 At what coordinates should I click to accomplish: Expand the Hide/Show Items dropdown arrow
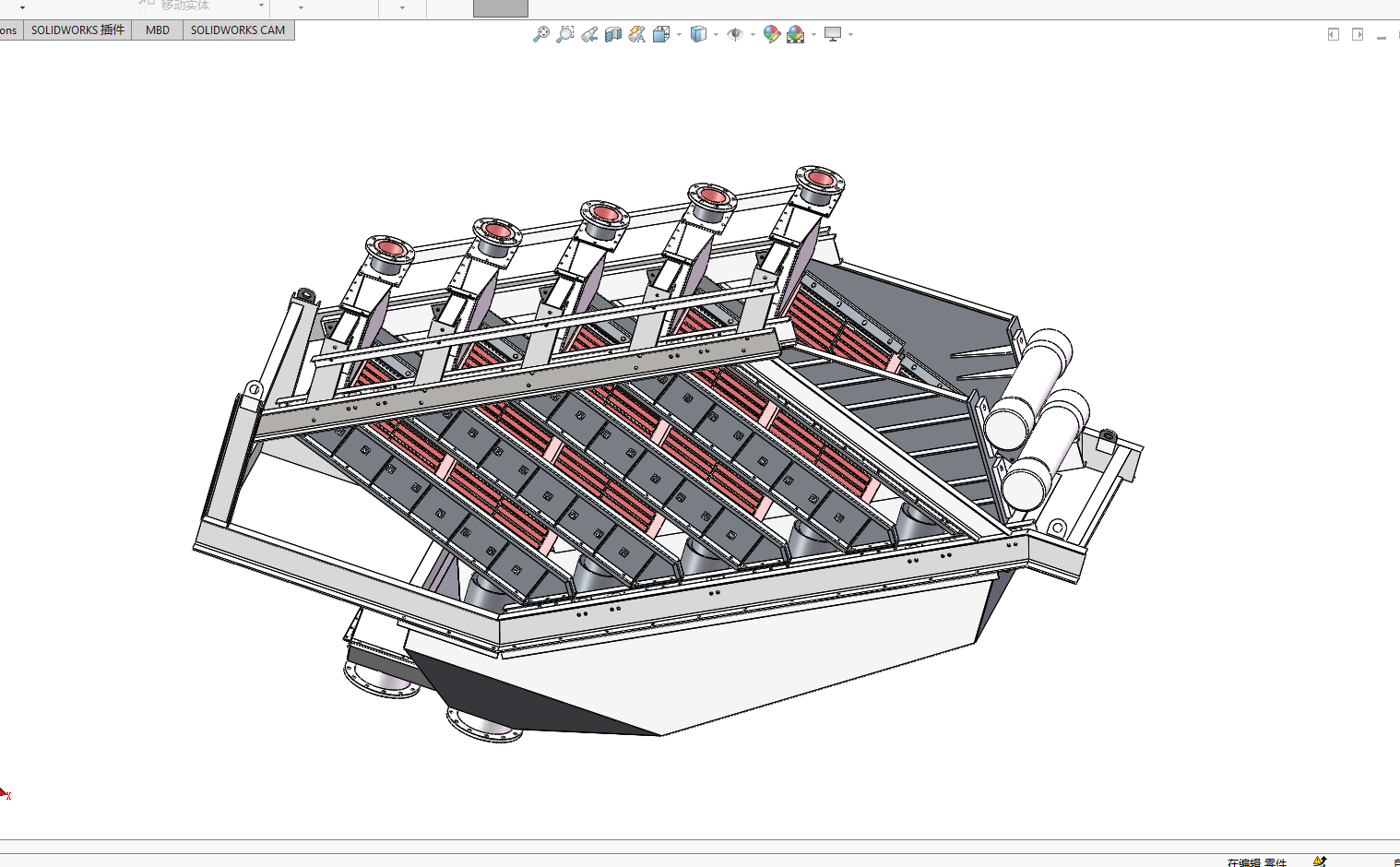[753, 35]
